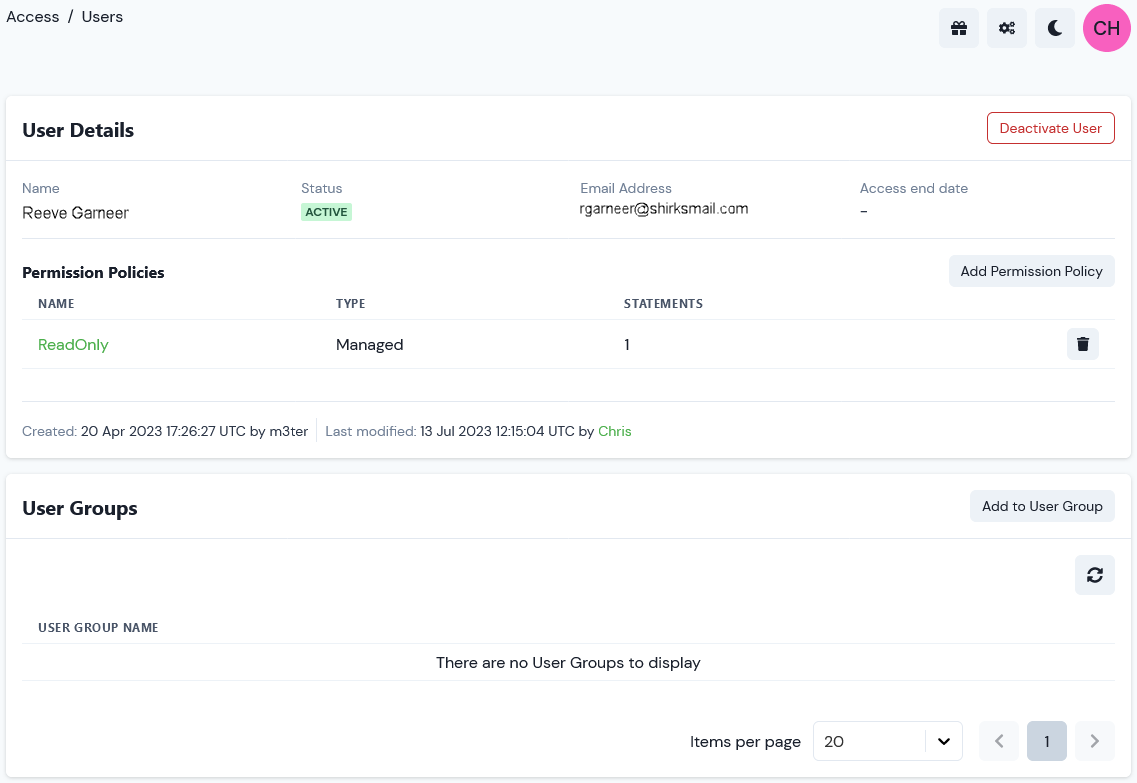The image size is (1137, 783).
Task: Click the USER GROUP NAME column header
Action: (x=98, y=628)
